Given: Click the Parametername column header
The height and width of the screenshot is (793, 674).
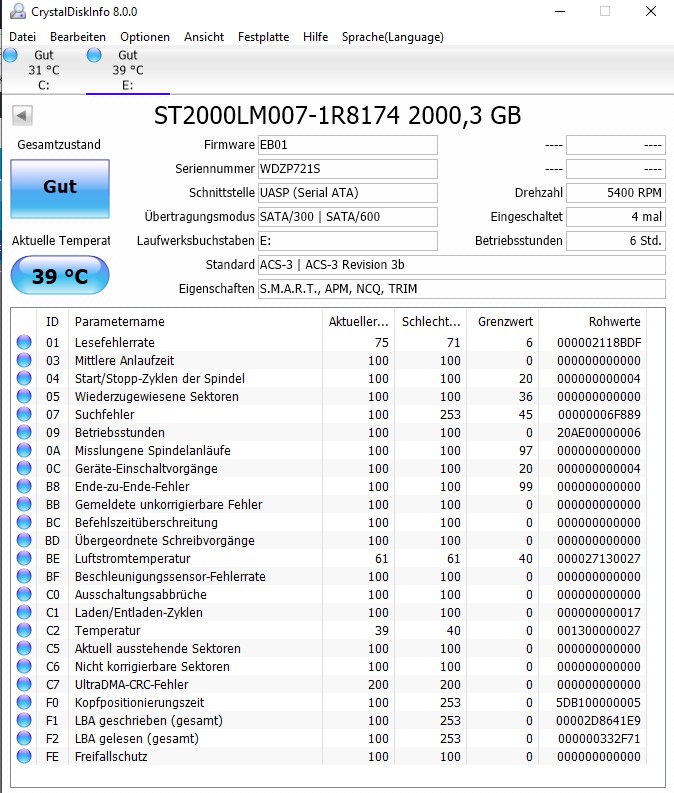Looking at the screenshot, I should click(195, 322).
